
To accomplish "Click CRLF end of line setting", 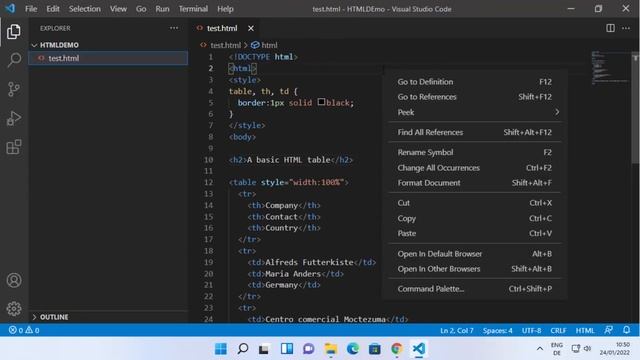I will (x=558, y=330).
